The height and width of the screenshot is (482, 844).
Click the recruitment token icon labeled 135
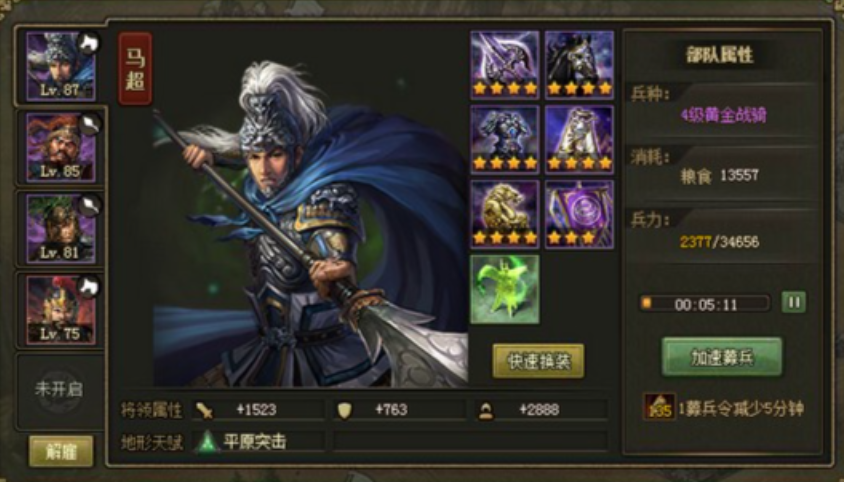(x=659, y=407)
